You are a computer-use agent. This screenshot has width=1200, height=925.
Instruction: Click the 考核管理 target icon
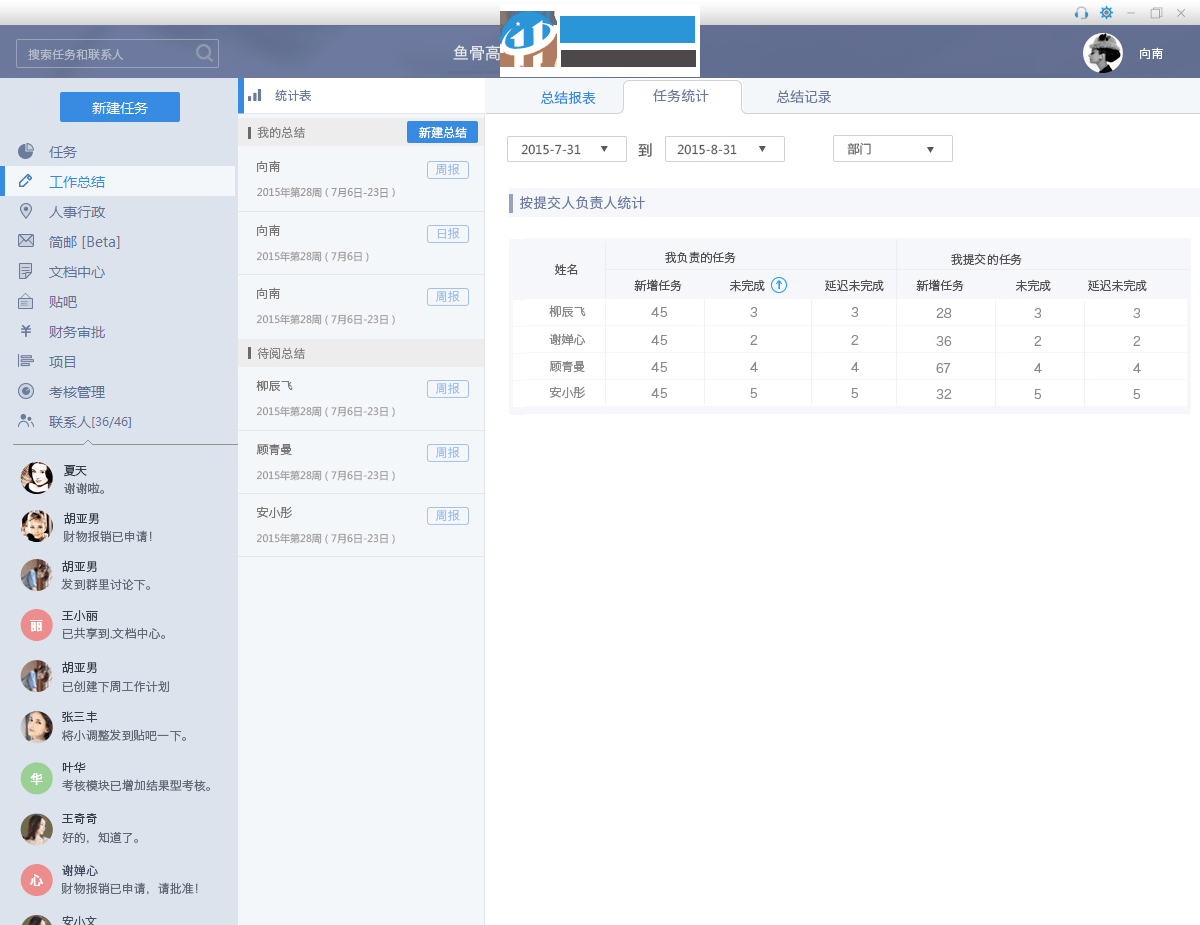click(x=26, y=391)
